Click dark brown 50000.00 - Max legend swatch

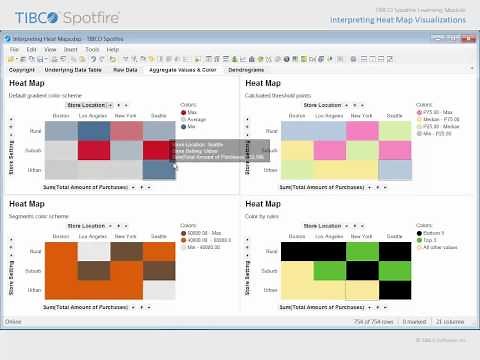tap(183, 233)
